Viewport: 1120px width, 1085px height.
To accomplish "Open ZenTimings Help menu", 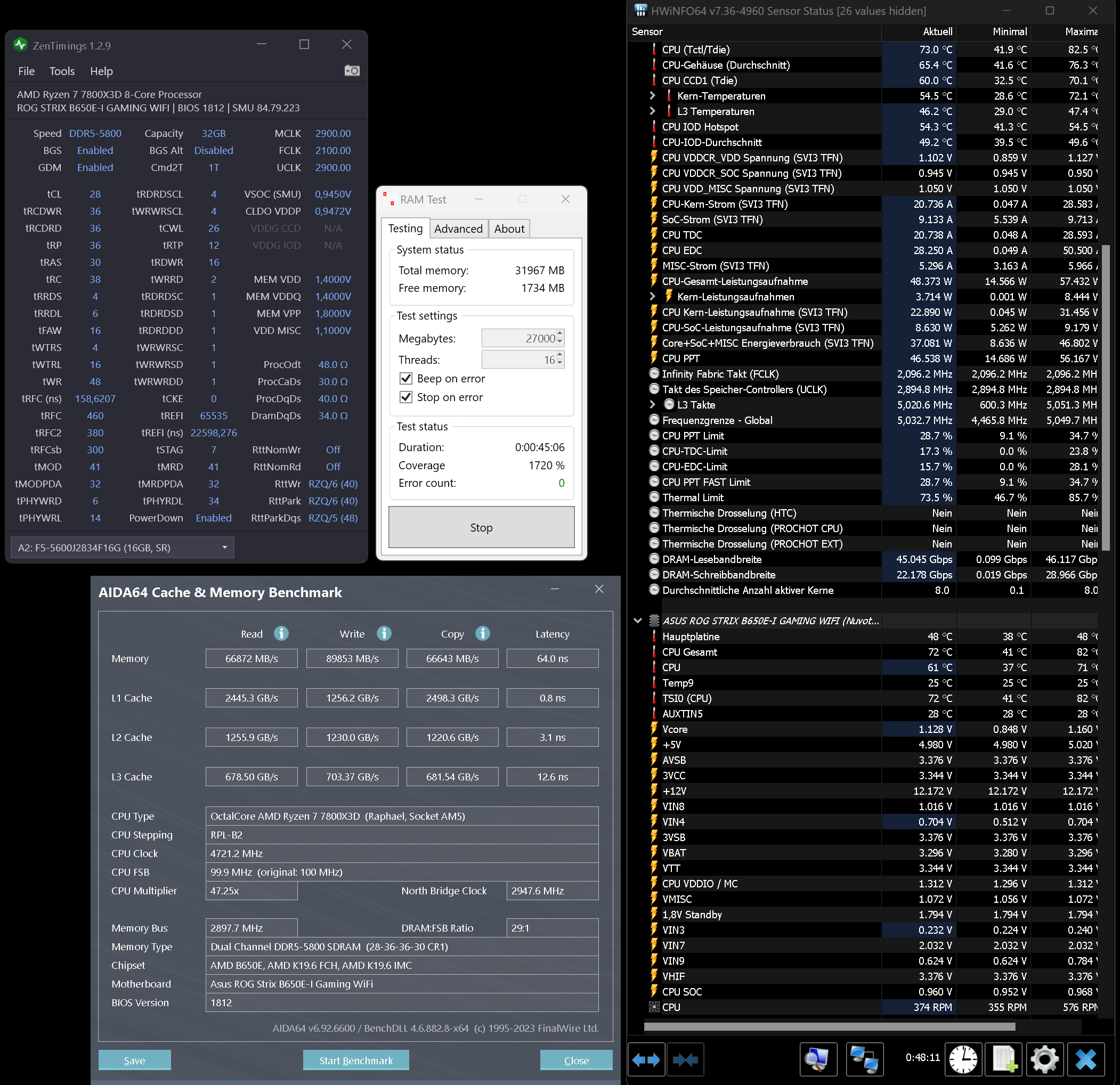I will pos(101,71).
